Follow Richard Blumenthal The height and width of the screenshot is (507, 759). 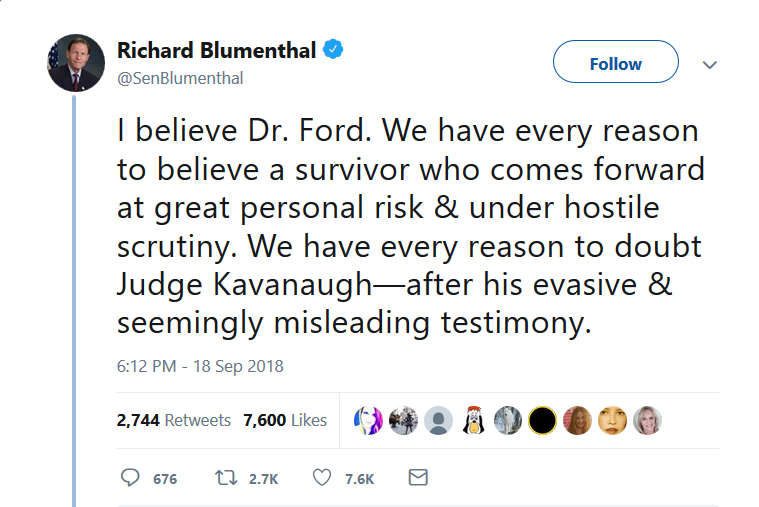[x=615, y=63]
